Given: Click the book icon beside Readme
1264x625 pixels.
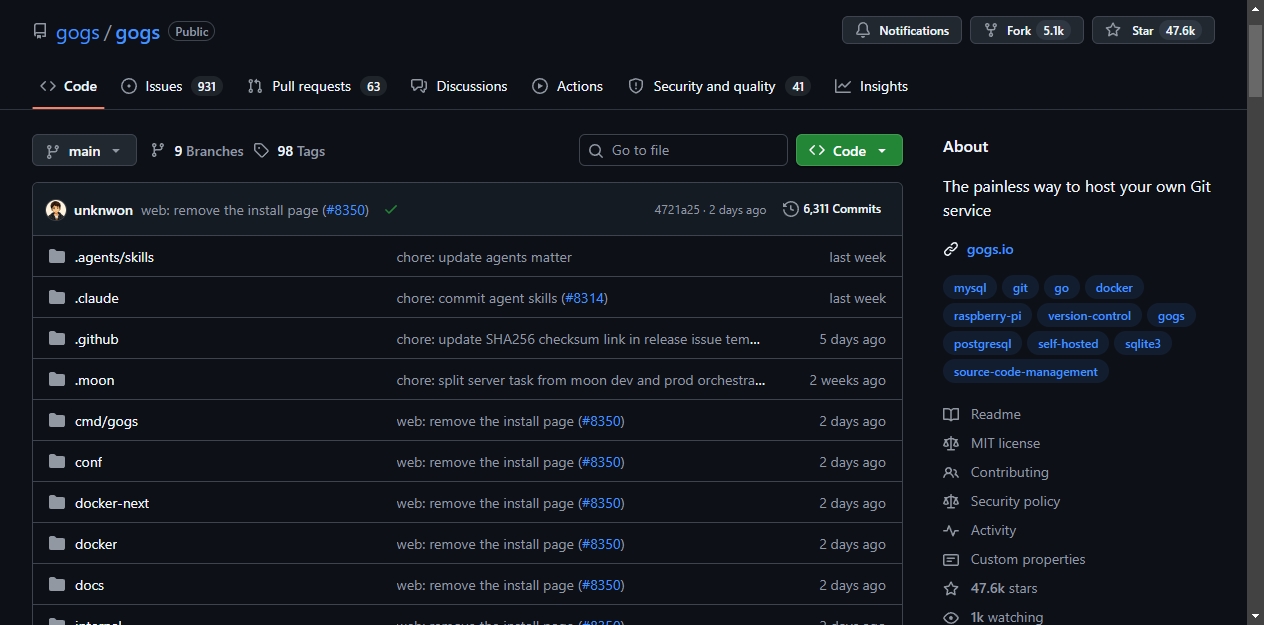Looking at the screenshot, I should pos(951,414).
